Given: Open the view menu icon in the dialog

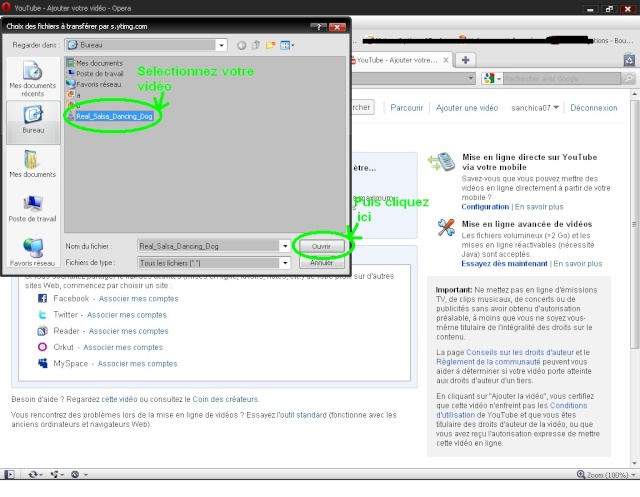Looking at the screenshot, I should pyautogui.click(x=287, y=45).
